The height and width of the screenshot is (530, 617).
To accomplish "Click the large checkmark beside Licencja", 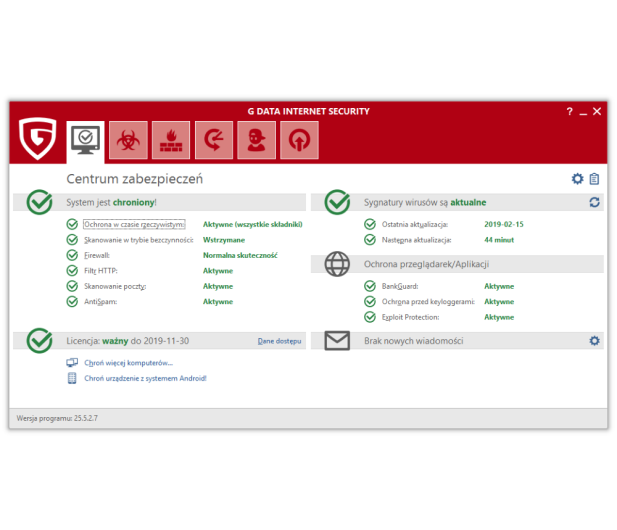I will 39,341.
